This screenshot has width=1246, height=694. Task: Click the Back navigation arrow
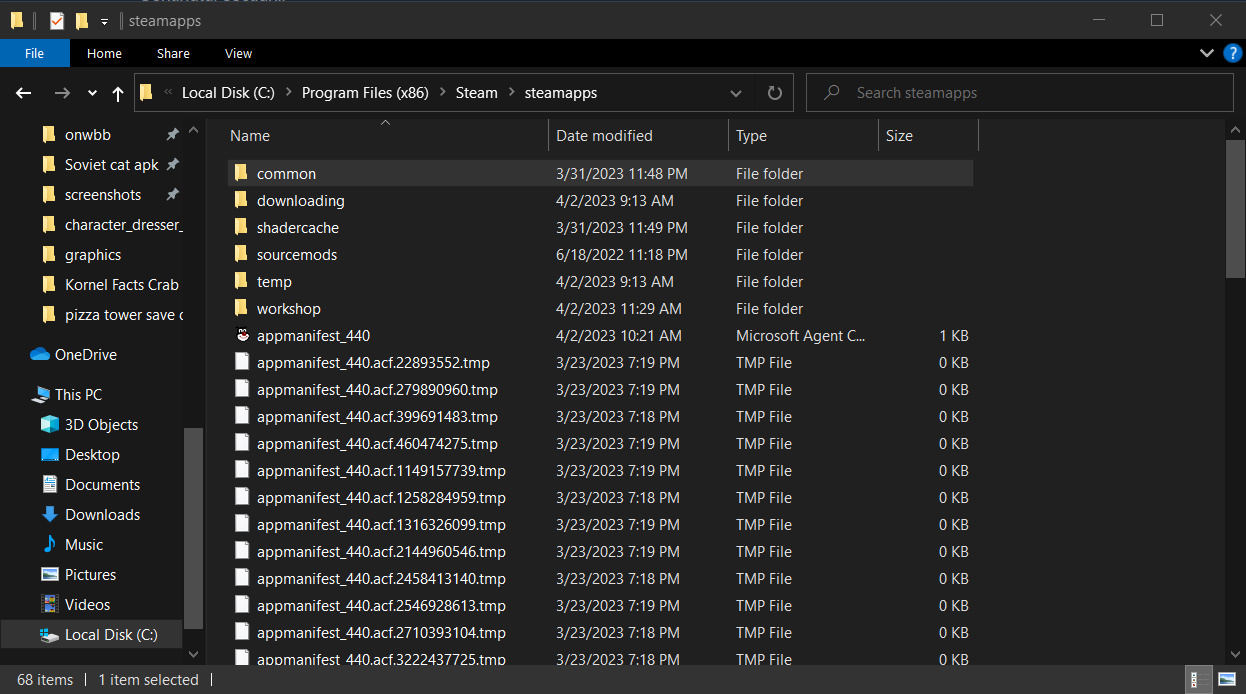tap(24, 93)
